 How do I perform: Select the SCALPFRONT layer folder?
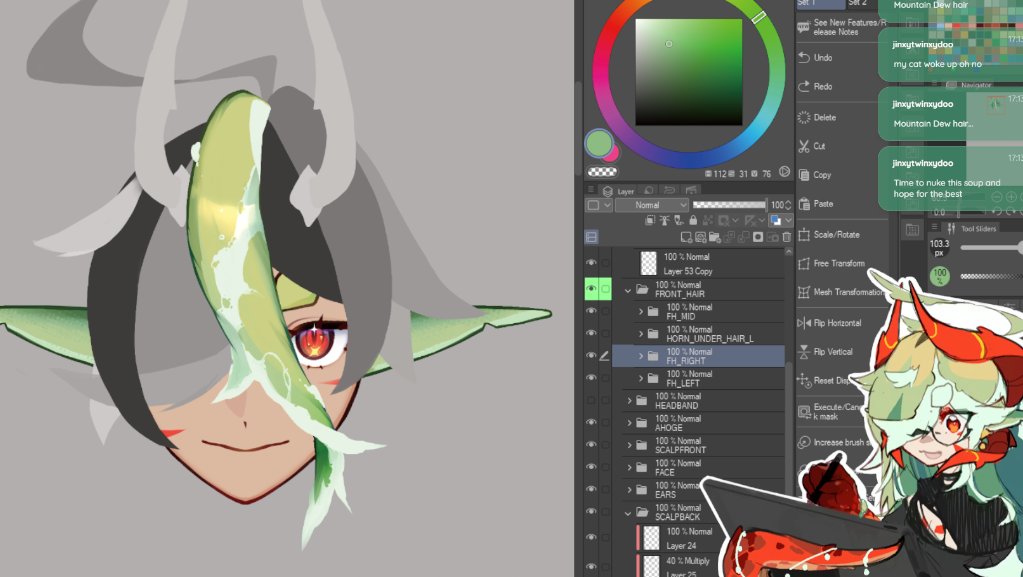click(x=698, y=445)
